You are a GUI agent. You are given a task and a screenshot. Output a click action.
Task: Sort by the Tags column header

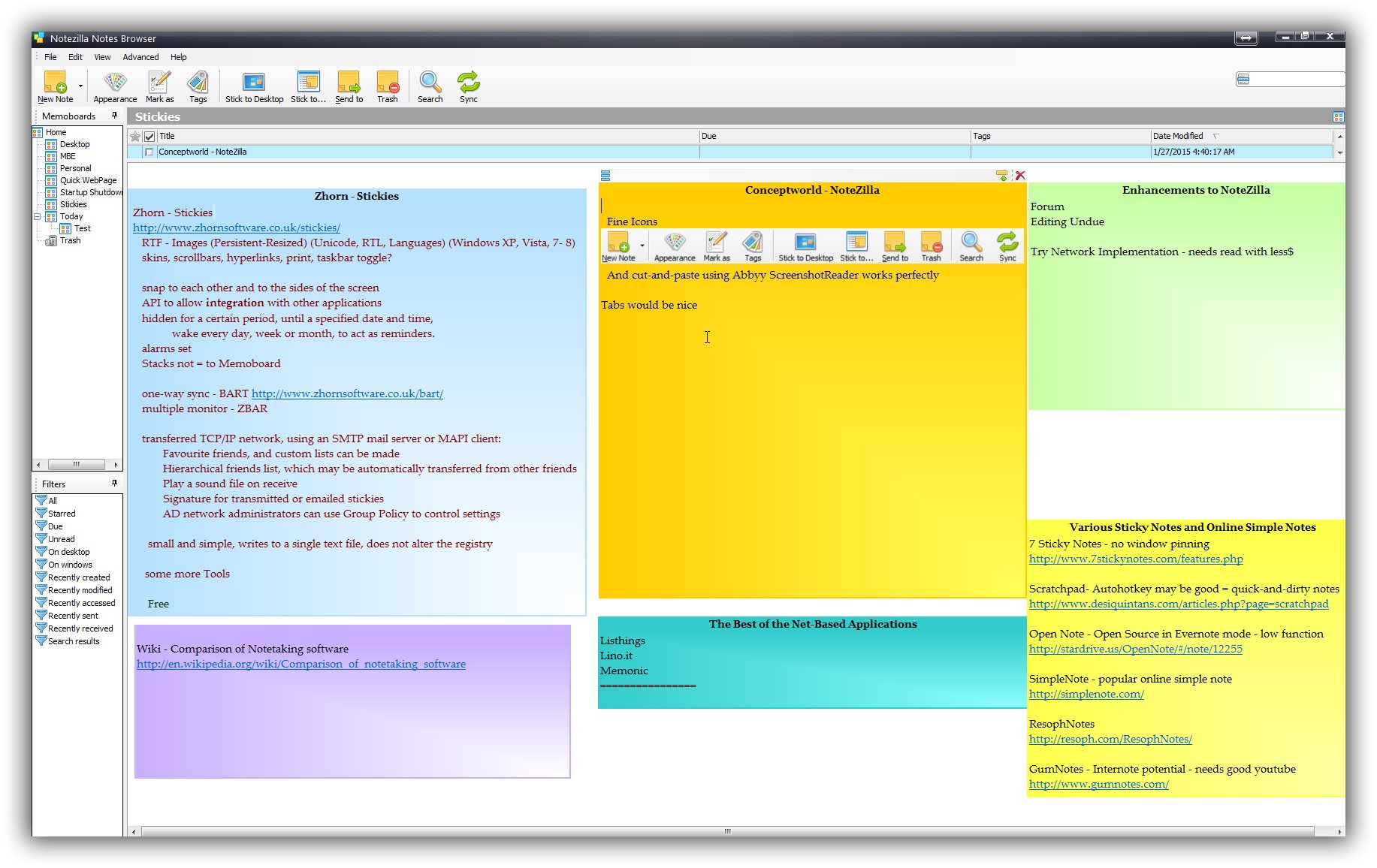click(x=1061, y=136)
